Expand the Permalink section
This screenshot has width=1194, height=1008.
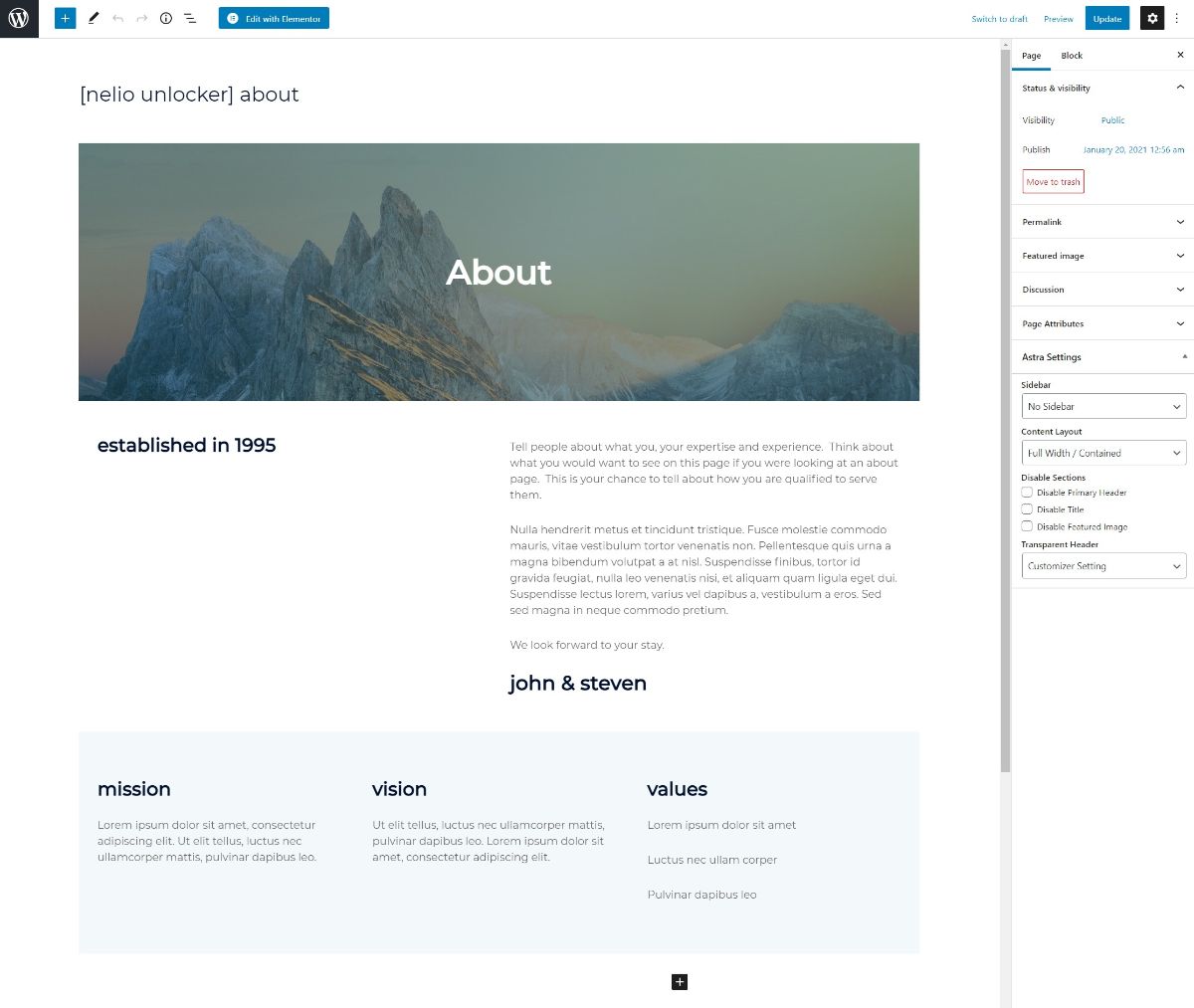click(1102, 222)
